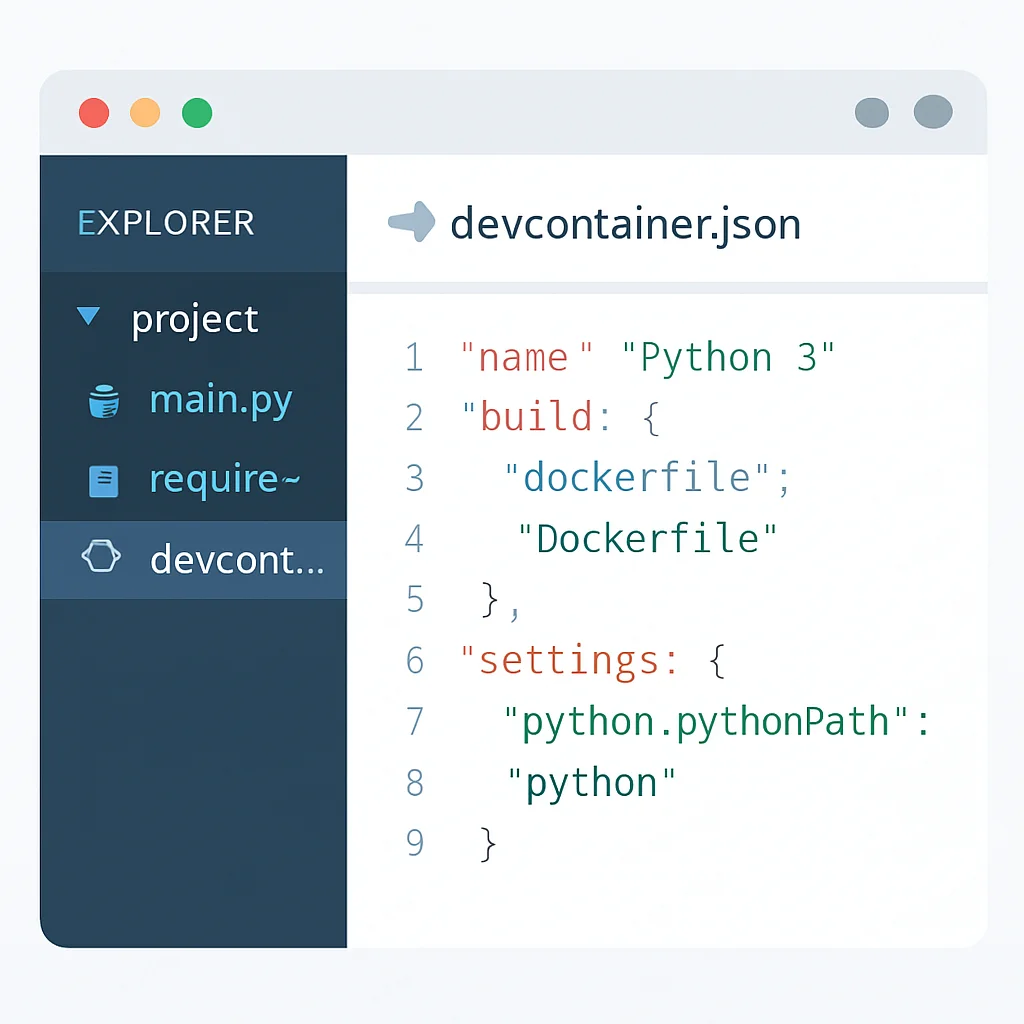Click line number 1 in gutter
1024x1024 pixels.
tap(415, 358)
